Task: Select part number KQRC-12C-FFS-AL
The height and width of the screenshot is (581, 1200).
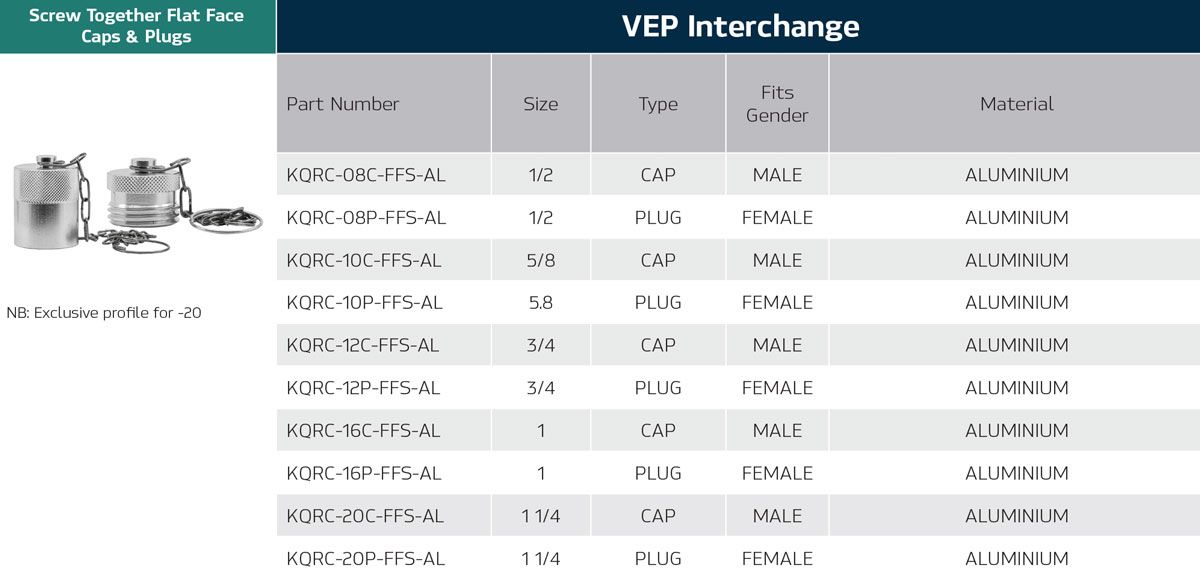Action: (363, 345)
